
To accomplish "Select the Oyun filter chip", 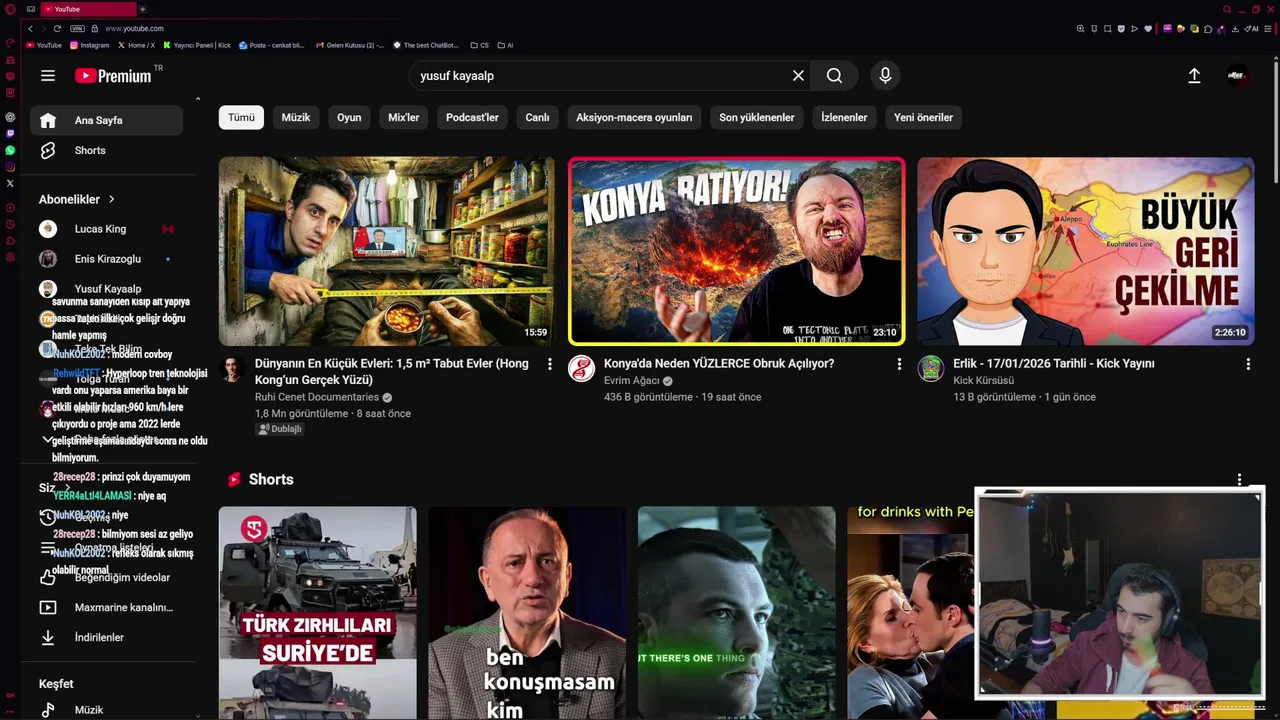I will coord(349,117).
